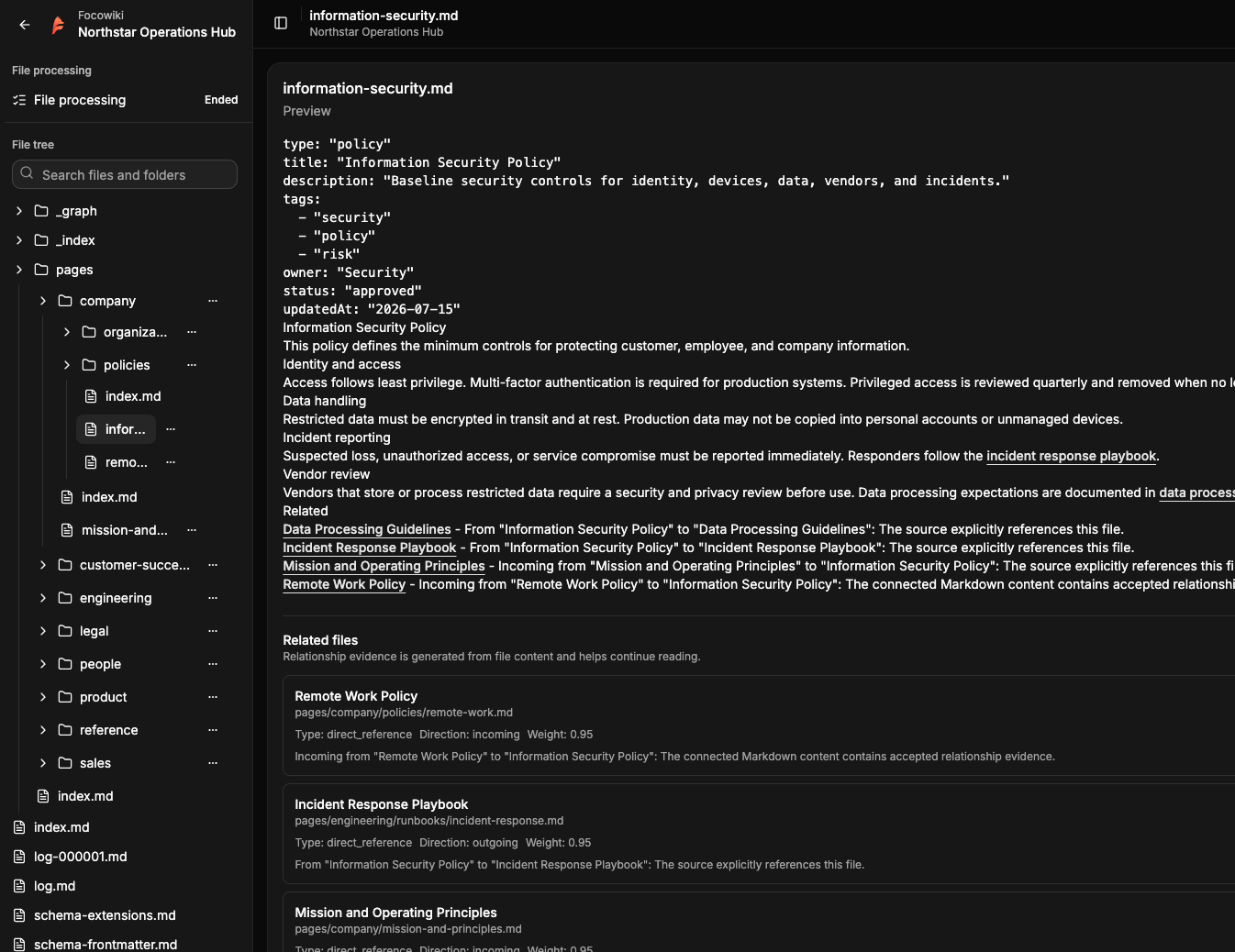
Task: Open more options for company folder
Action: tap(213, 301)
